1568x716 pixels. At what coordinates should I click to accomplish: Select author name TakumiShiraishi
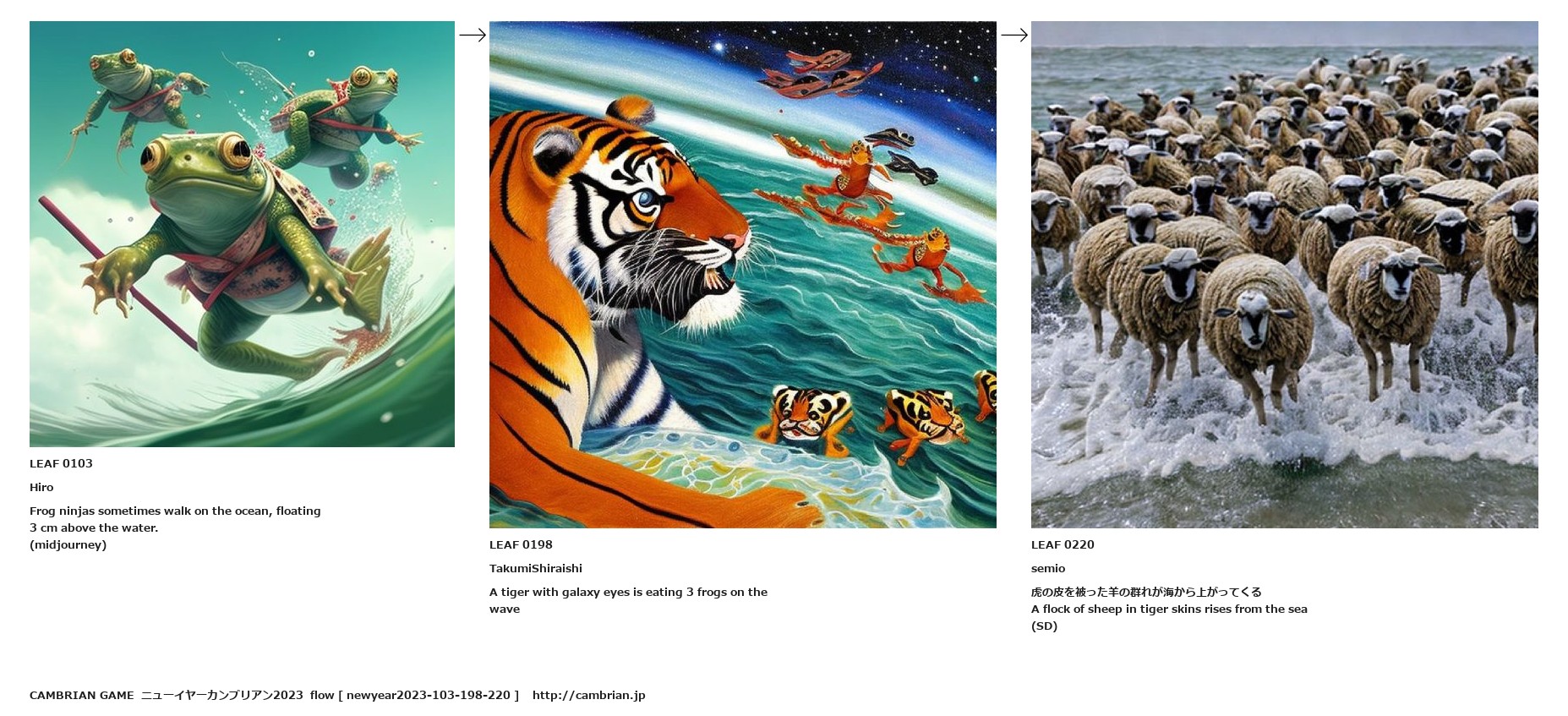[x=536, y=568]
